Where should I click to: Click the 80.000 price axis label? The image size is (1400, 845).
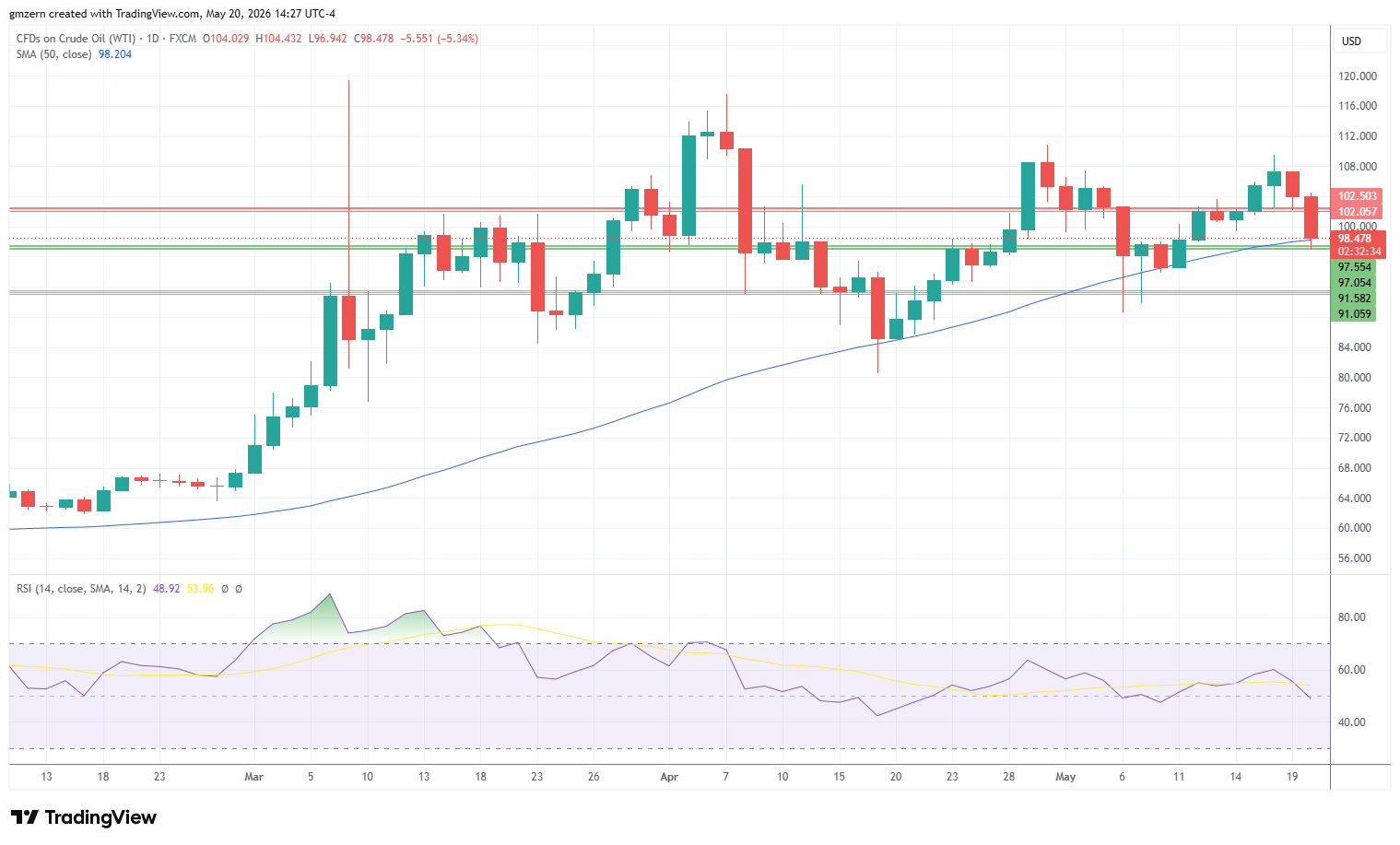tap(1355, 378)
